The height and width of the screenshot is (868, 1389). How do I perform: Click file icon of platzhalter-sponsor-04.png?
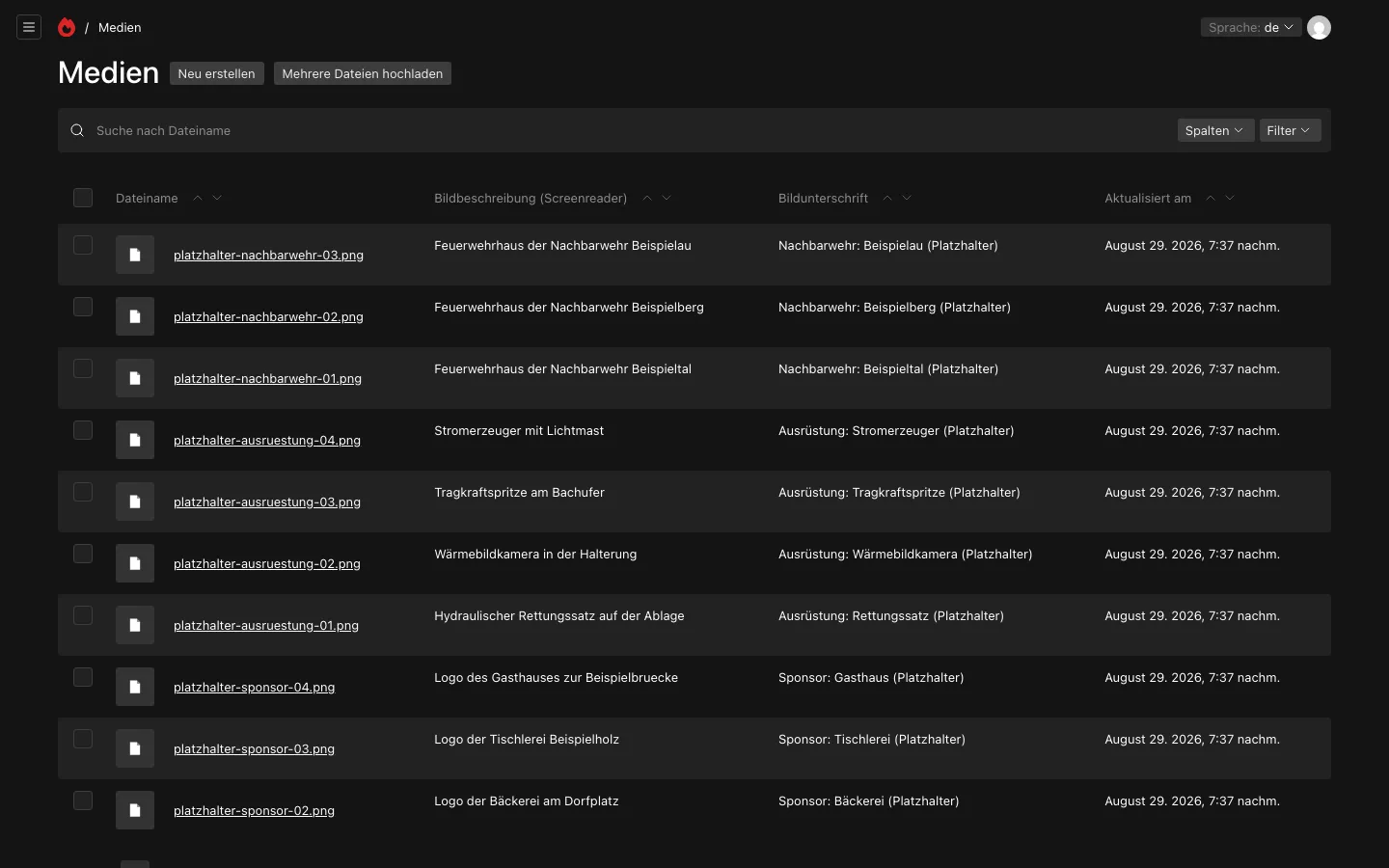pyautogui.click(x=135, y=687)
